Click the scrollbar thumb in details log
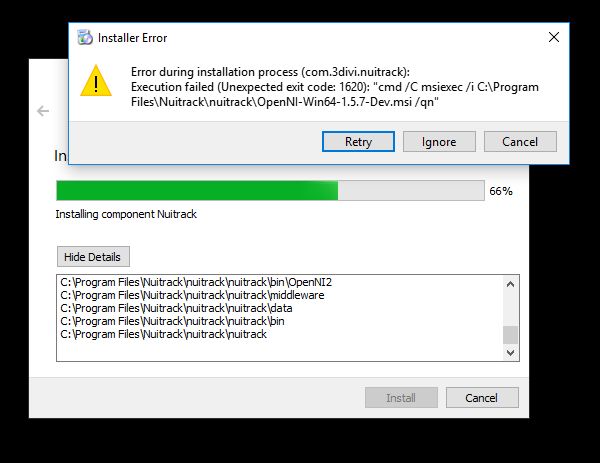This screenshot has width=600, height=463. (x=510, y=335)
